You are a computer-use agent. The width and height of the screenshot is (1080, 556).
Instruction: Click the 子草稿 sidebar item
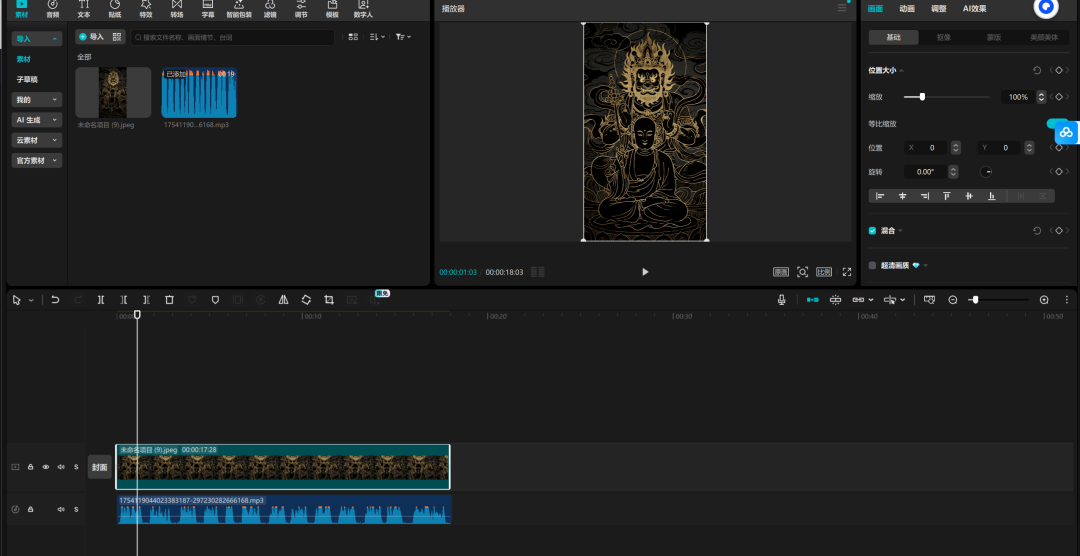click(27, 79)
